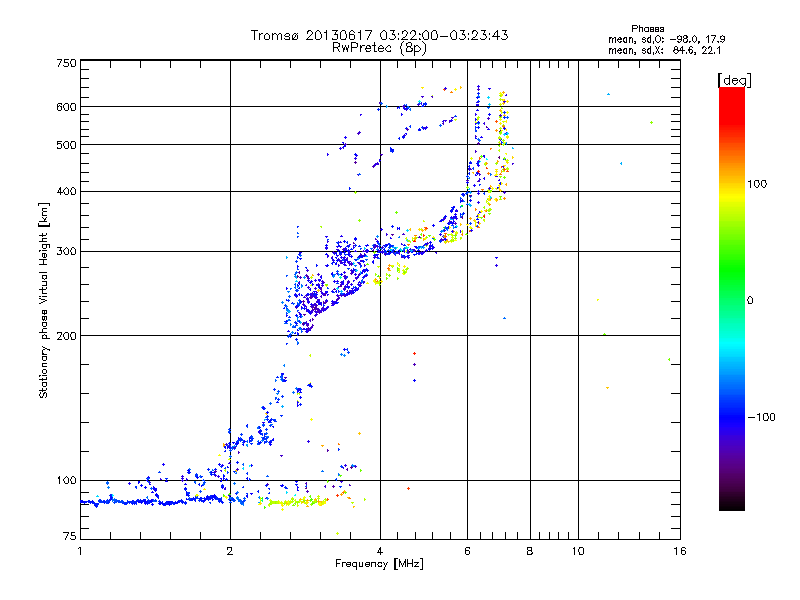This screenshot has width=800, height=600.
Task: Click the 'Frequency [MHz]' axis title
Action: click(x=379, y=564)
